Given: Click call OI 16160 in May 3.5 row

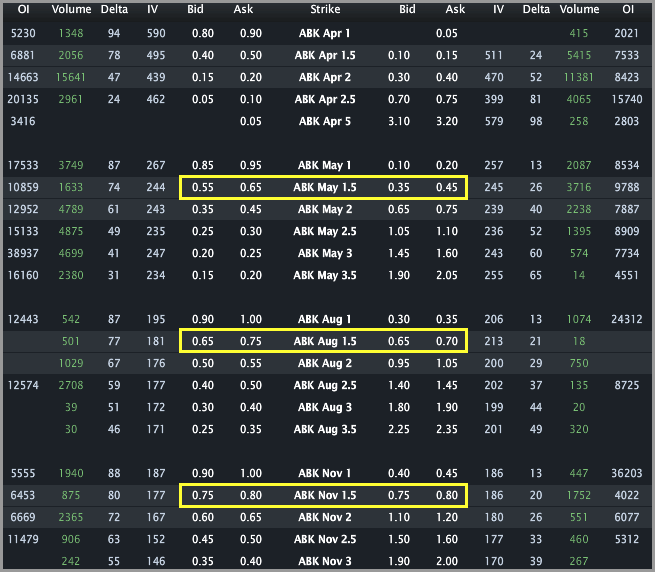Looking at the screenshot, I should [23, 275].
